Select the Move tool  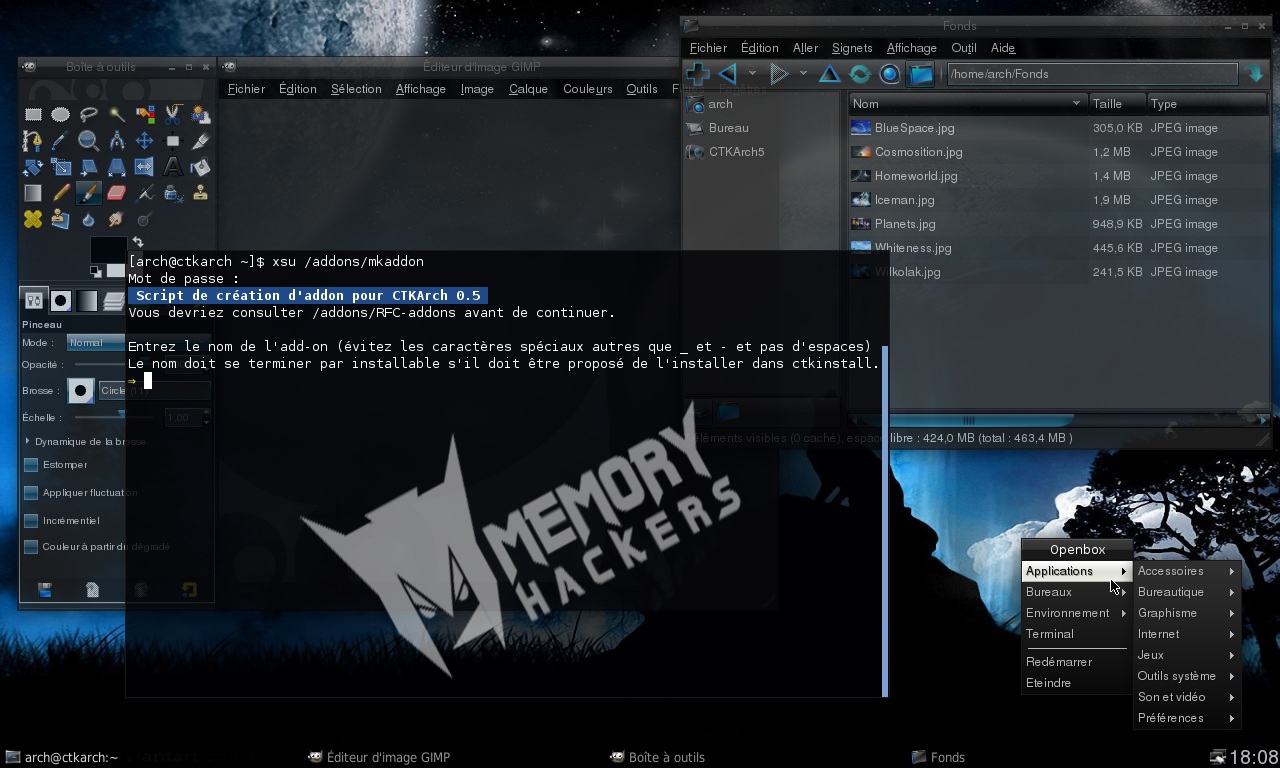click(x=145, y=141)
